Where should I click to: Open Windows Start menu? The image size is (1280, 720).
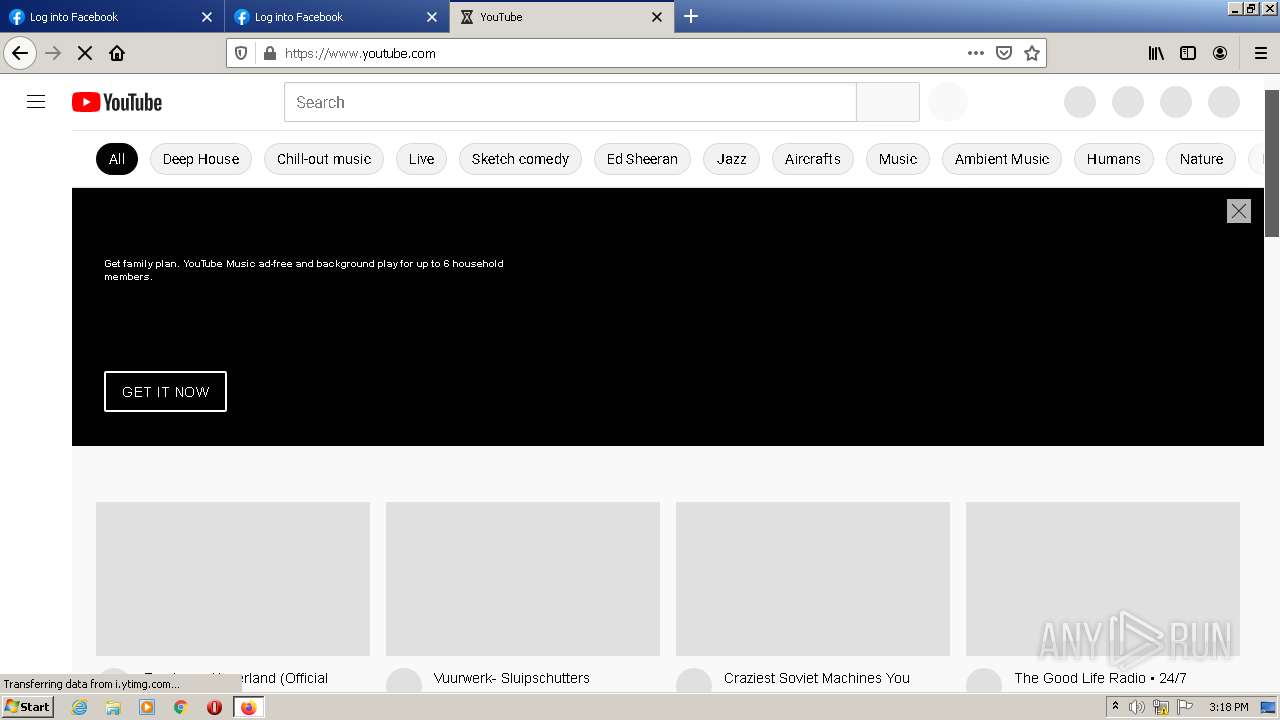coord(27,707)
